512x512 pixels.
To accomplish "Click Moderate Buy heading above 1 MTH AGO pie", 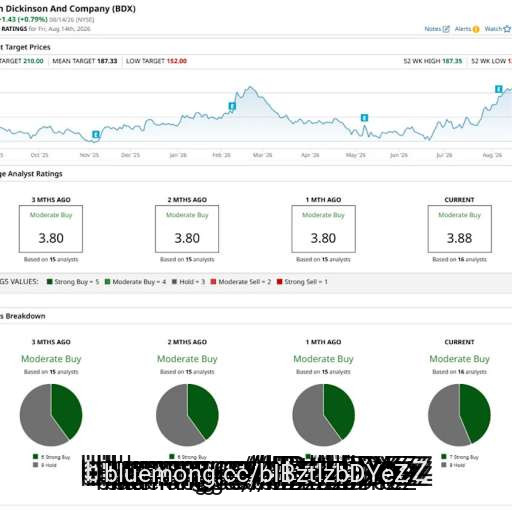I will 323,359.
